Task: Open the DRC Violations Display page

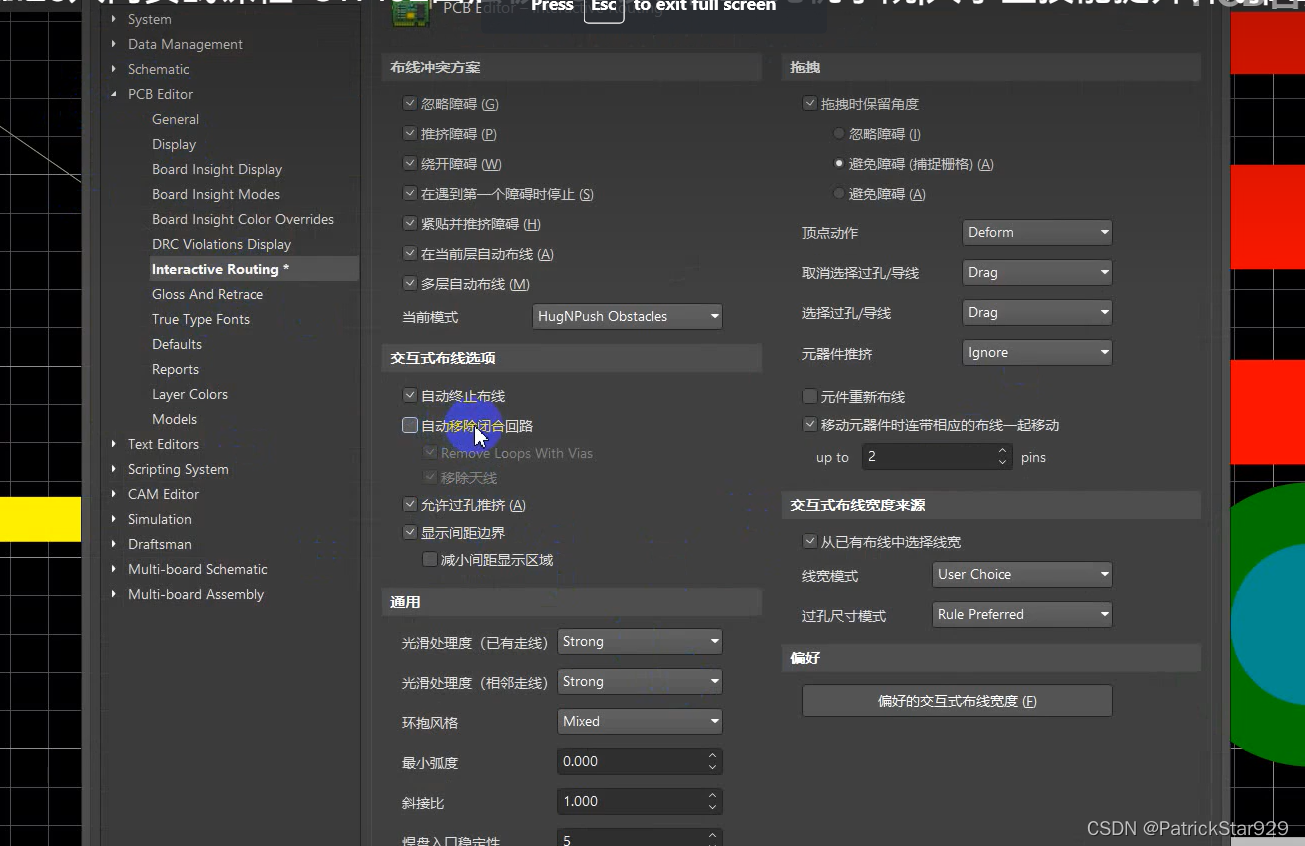Action: 222,244
